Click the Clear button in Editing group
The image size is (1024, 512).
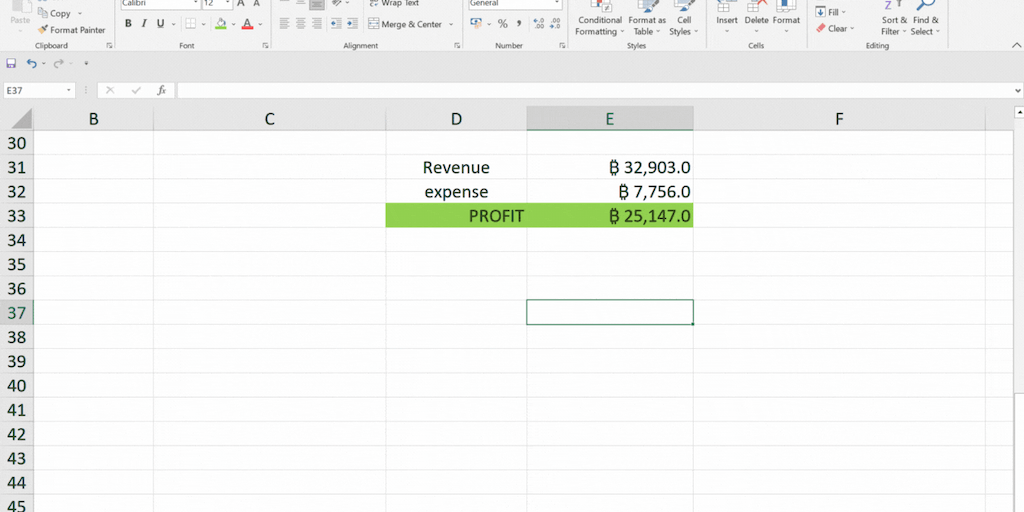836,29
